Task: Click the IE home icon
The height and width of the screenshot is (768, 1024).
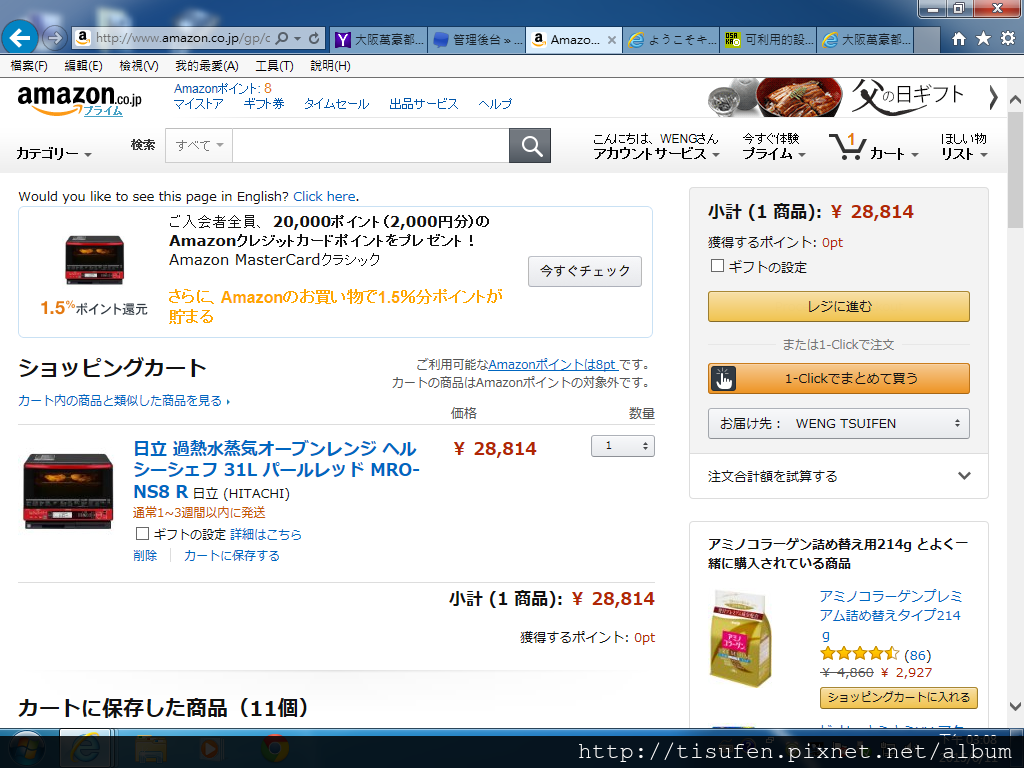Action: pos(958,39)
